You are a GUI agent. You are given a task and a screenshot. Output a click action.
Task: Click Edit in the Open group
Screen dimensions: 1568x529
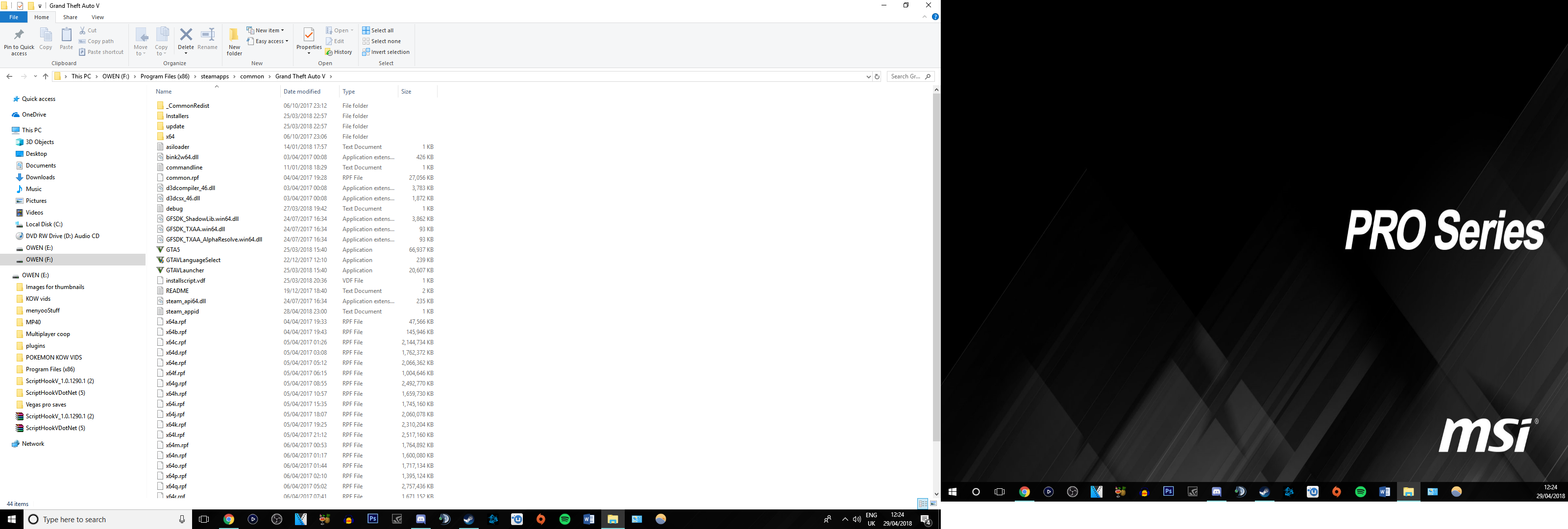point(335,42)
